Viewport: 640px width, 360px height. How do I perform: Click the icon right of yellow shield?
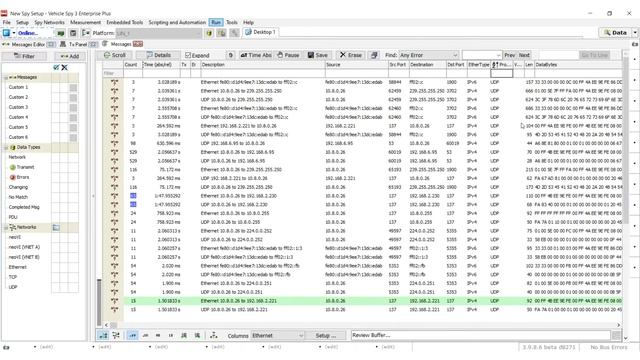click(x=222, y=33)
